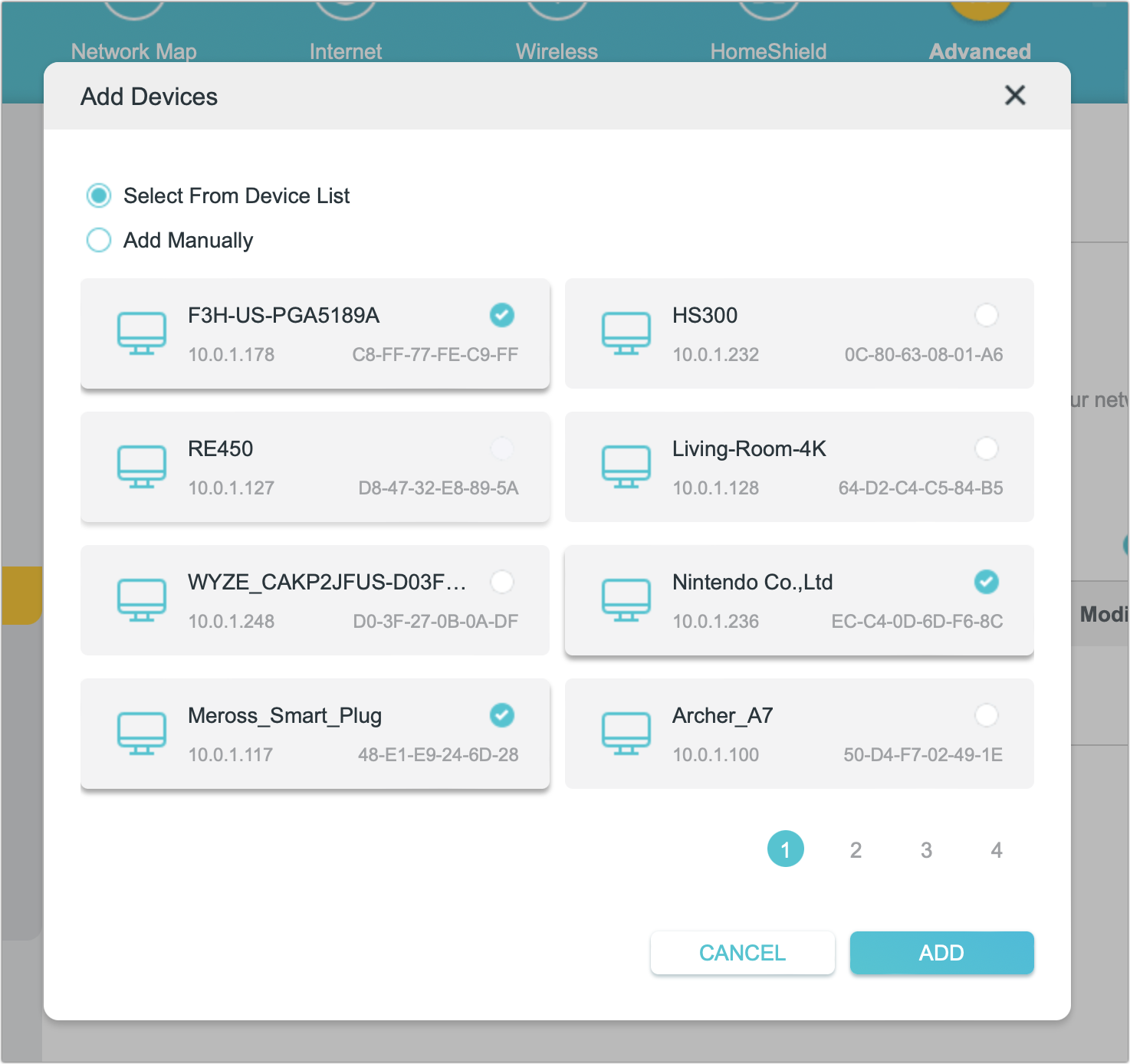Go to page 3 of devices
This screenshot has height=1064, width=1130.
tap(925, 849)
